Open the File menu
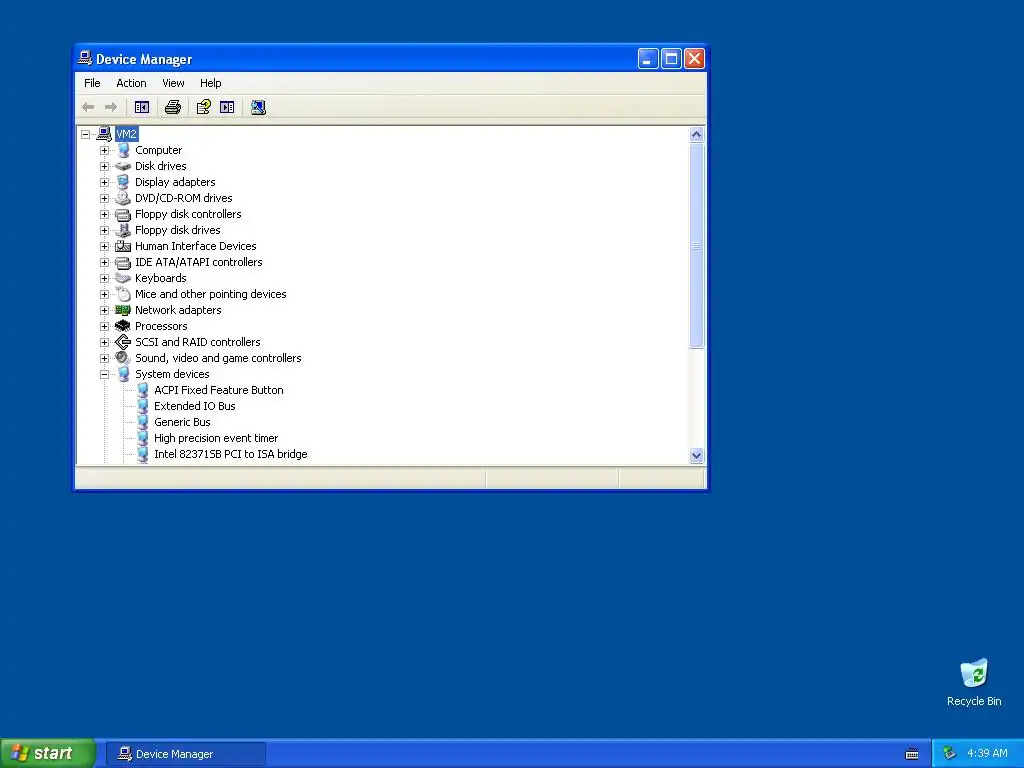Image resolution: width=1024 pixels, height=768 pixels. coord(92,83)
